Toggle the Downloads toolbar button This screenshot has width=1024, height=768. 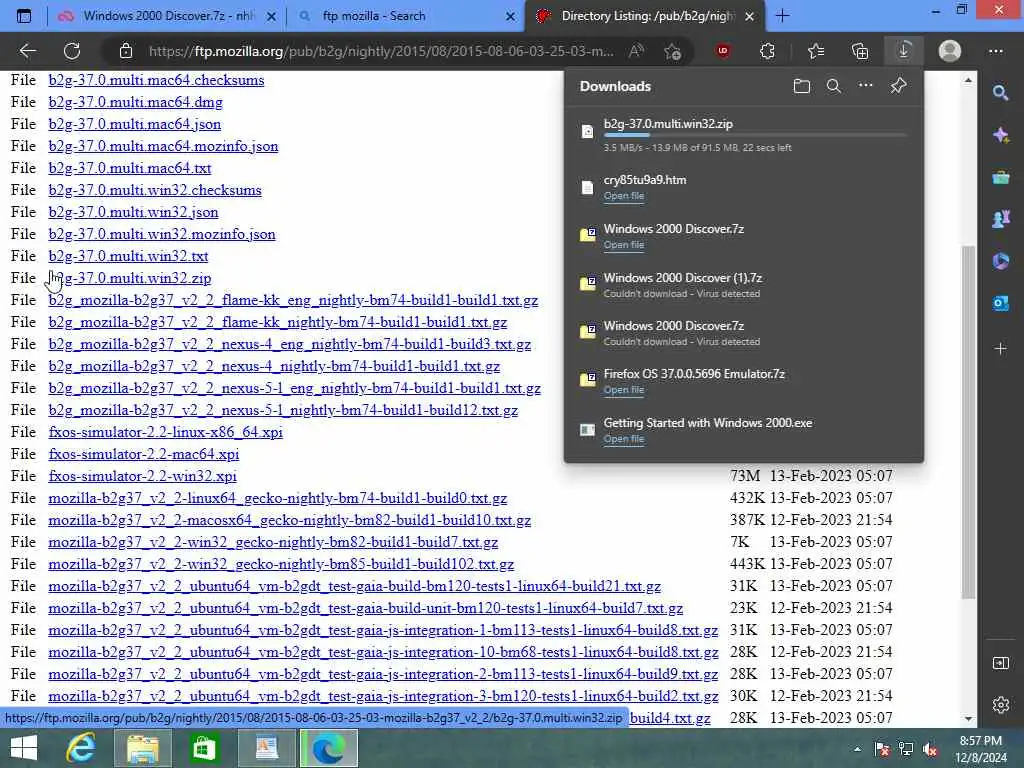pos(904,51)
